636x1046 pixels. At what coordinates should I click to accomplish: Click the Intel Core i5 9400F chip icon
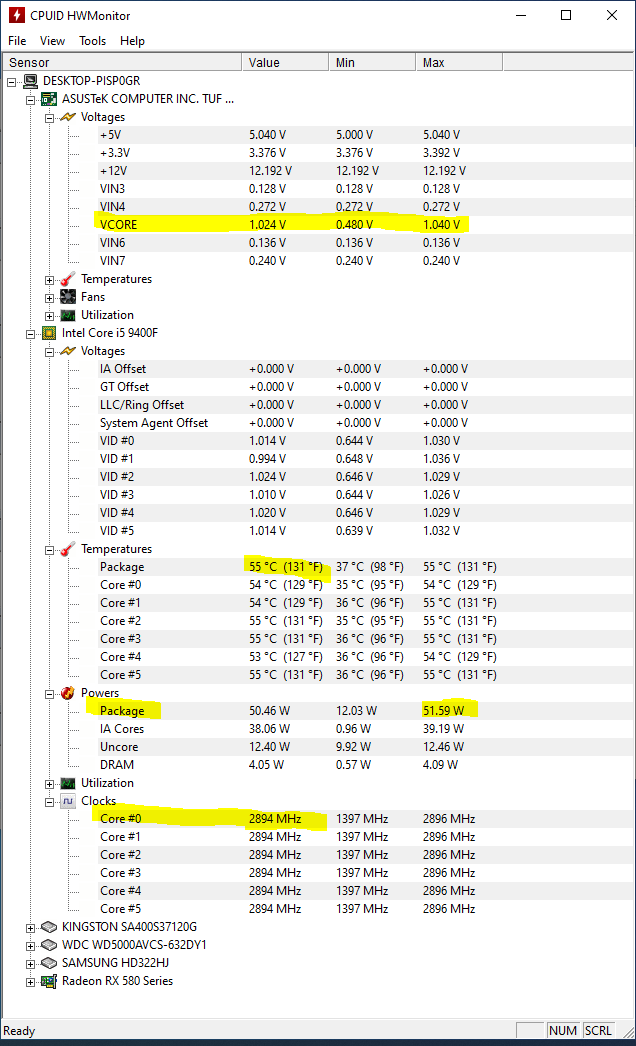click(x=49, y=333)
